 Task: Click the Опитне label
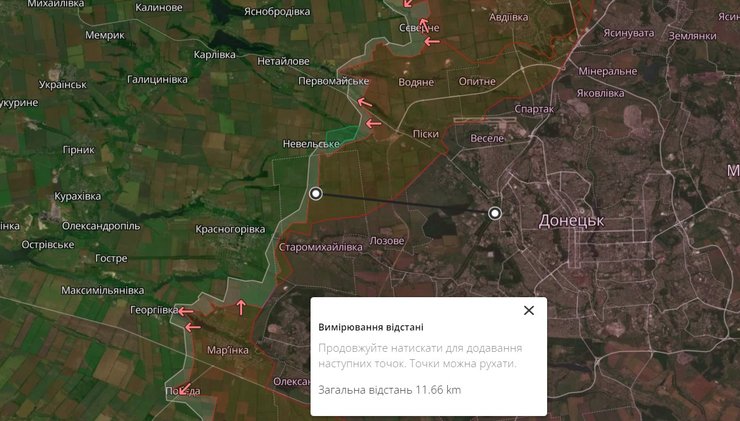[477, 82]
